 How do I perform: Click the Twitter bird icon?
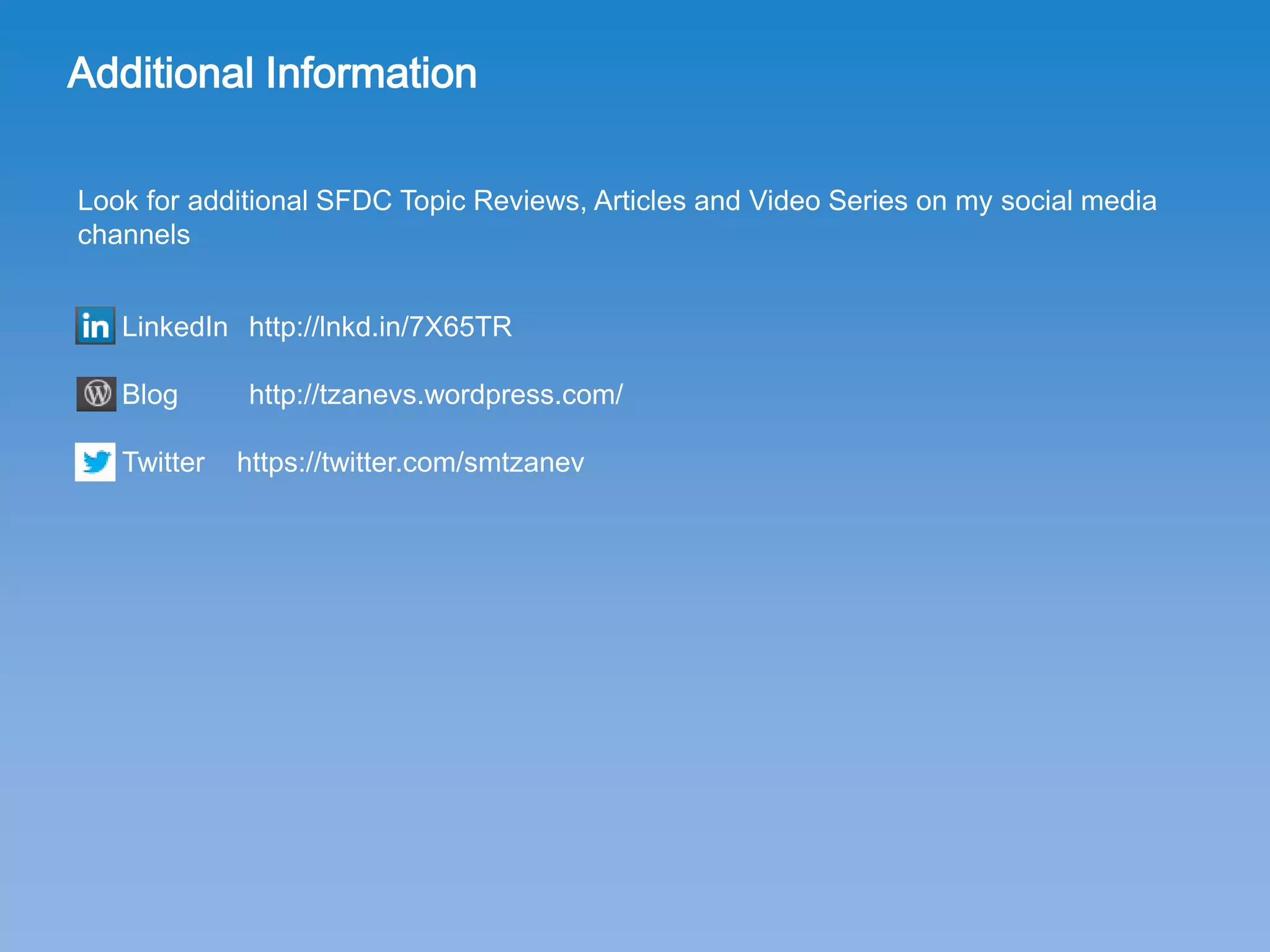tap(95, 462)
